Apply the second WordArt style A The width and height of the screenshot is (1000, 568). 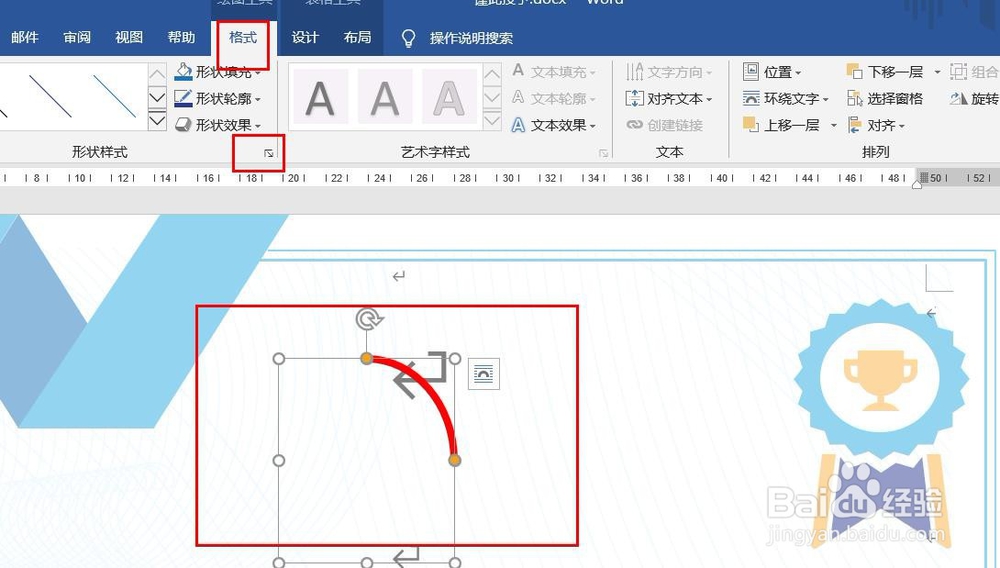(x=385, y=98)
